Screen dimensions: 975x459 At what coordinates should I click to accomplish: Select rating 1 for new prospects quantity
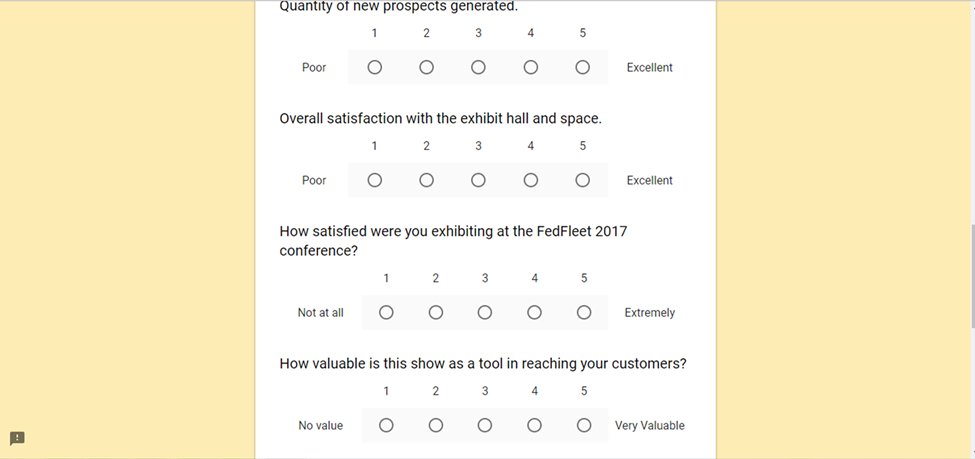point(375,68)
